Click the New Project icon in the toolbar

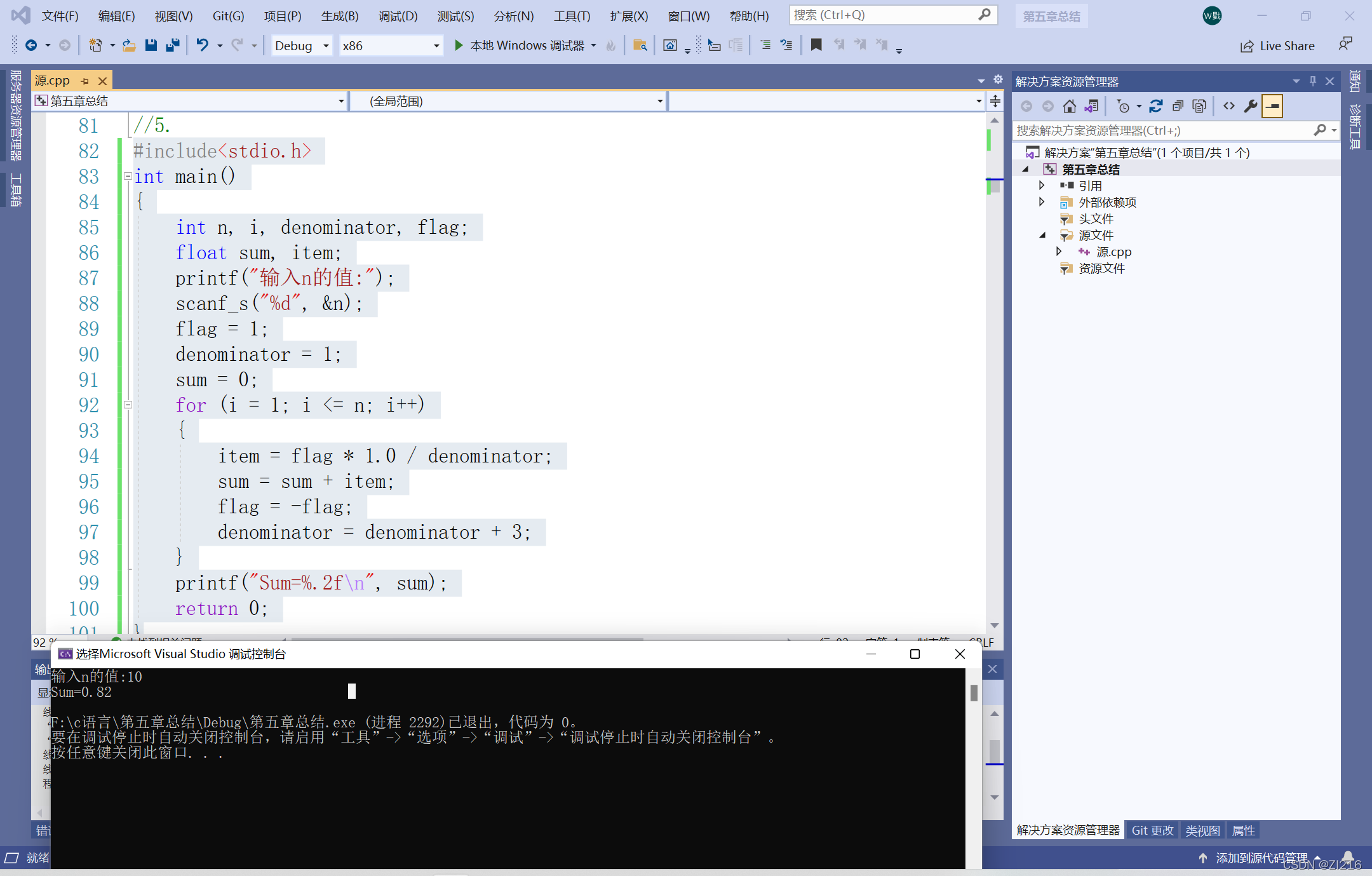(95, 45)
